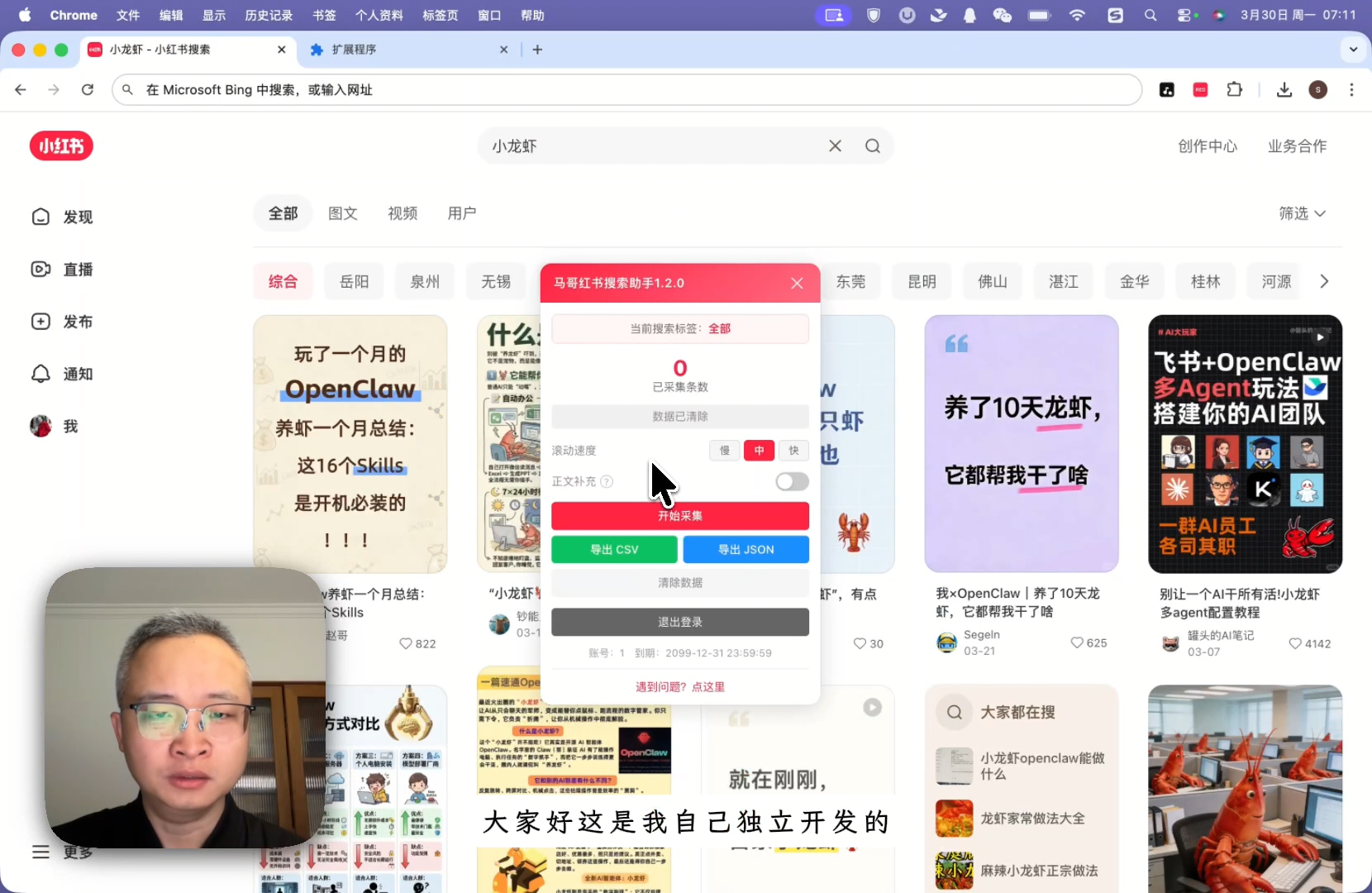Switch to the 用户 results tab
The height and width of the screenshot is (893, 1372).
(462, 213)
